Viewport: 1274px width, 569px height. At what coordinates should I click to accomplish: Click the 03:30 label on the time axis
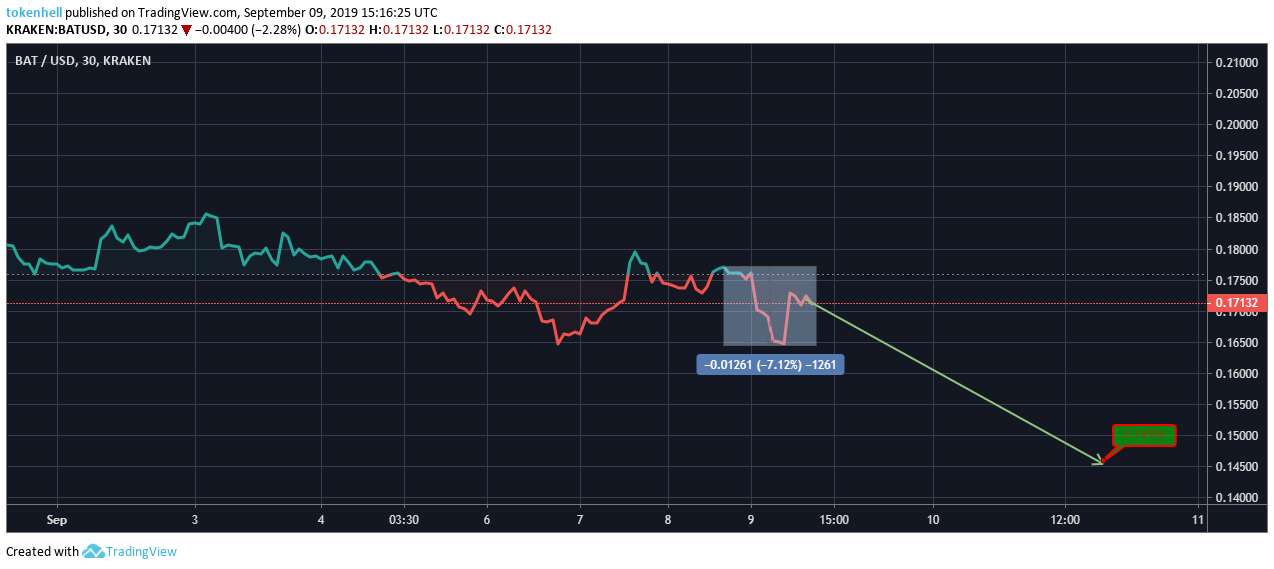click(403, 519)
